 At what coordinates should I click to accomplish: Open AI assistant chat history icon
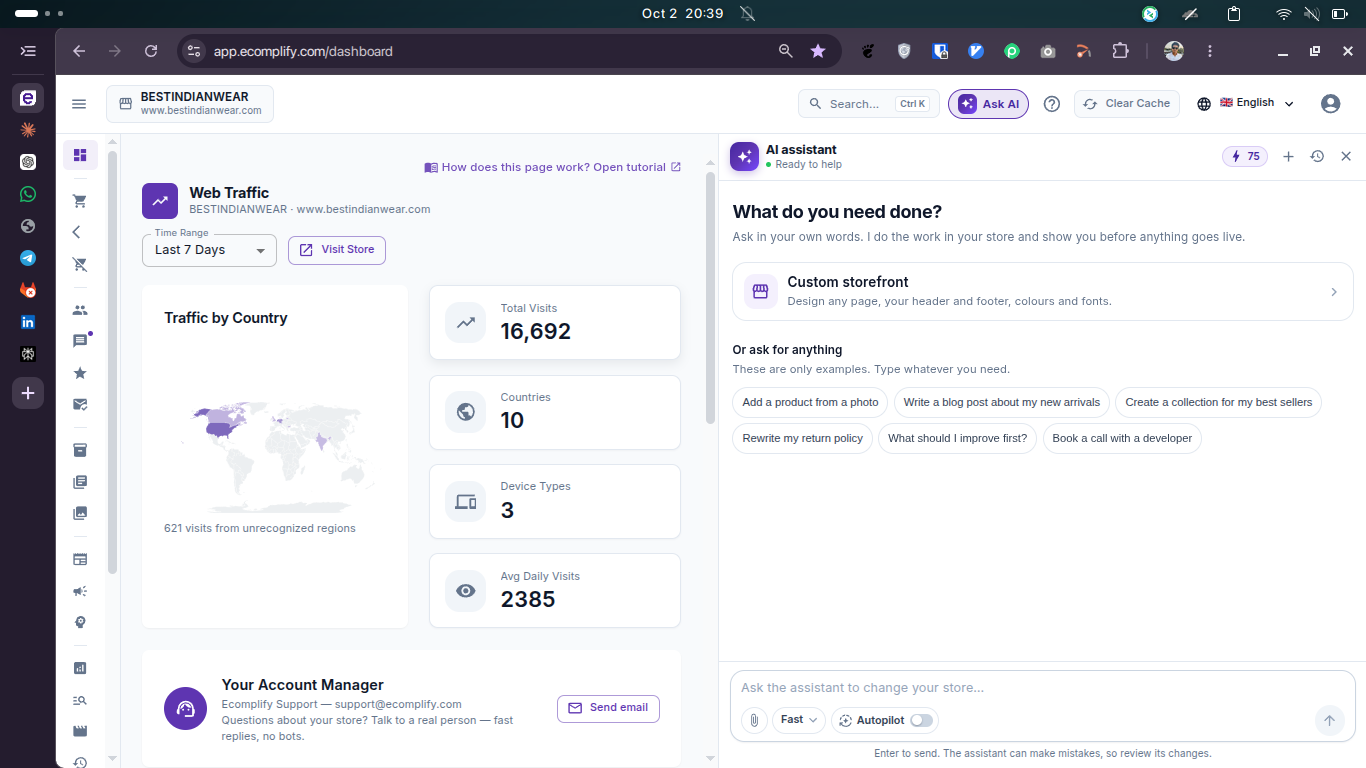[1317, 156]
